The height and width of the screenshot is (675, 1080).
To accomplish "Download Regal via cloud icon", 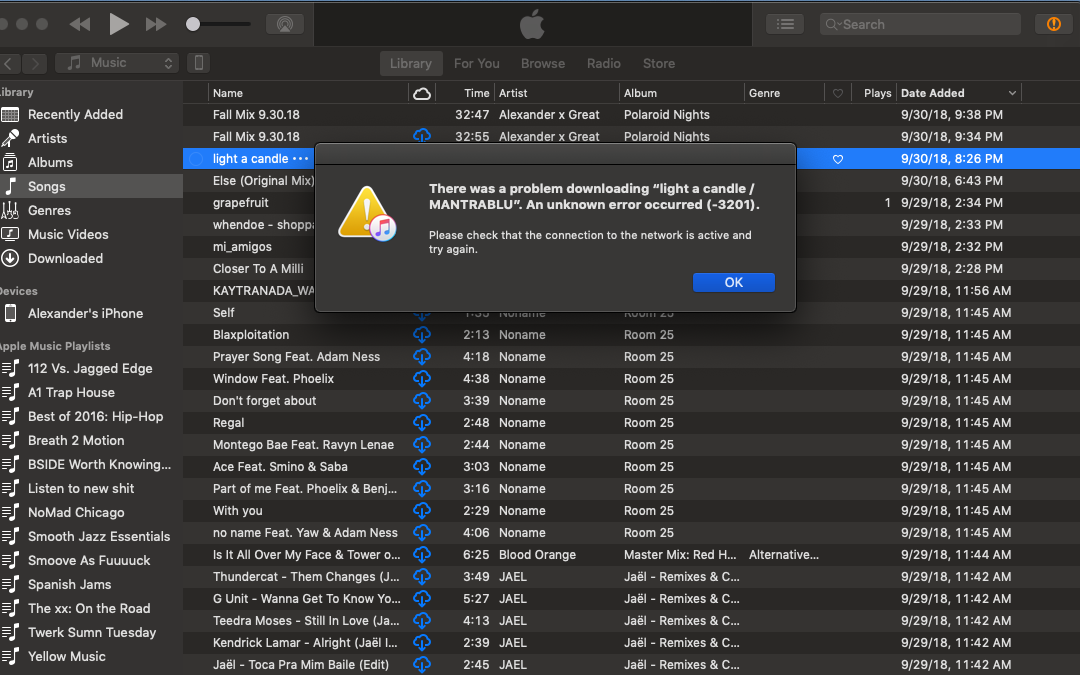I will tap(422, 423).
